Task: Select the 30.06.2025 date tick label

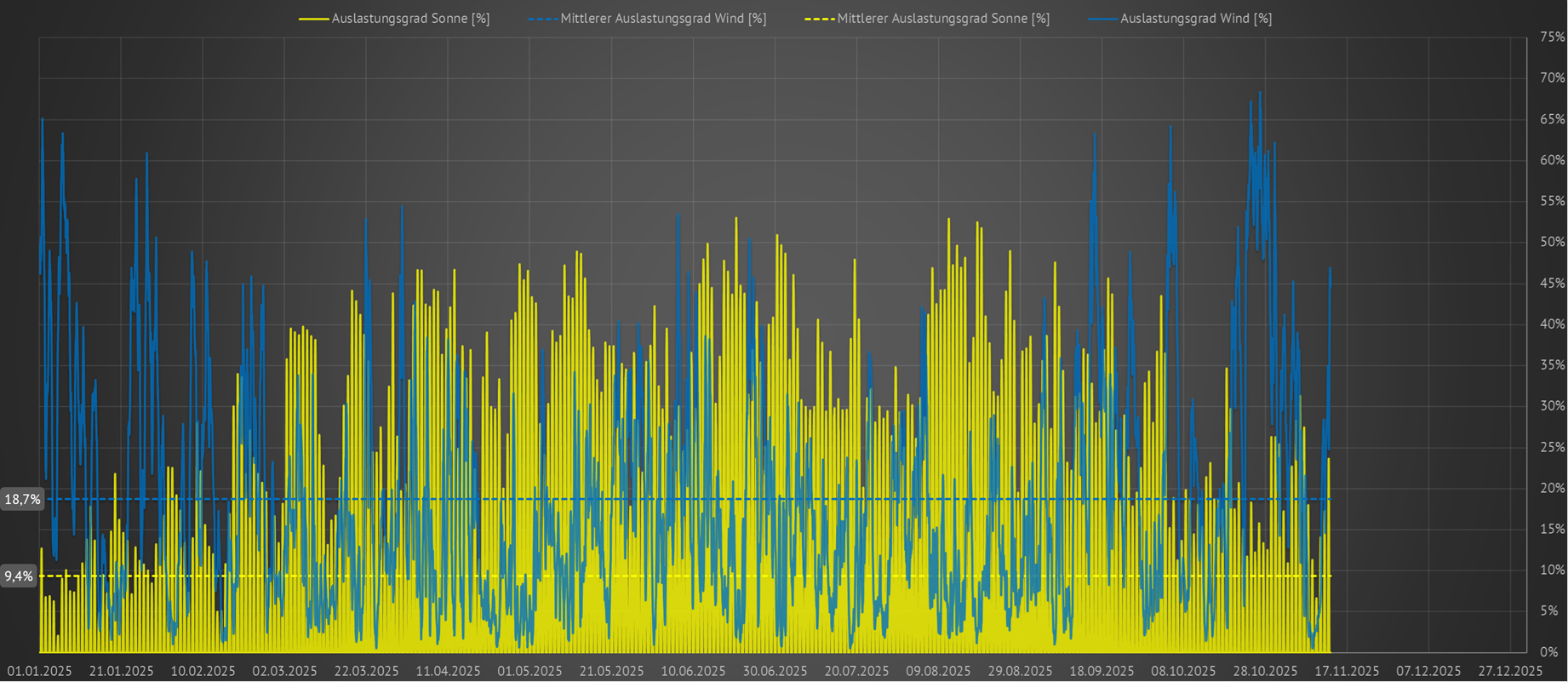Action: pos(775,671)
